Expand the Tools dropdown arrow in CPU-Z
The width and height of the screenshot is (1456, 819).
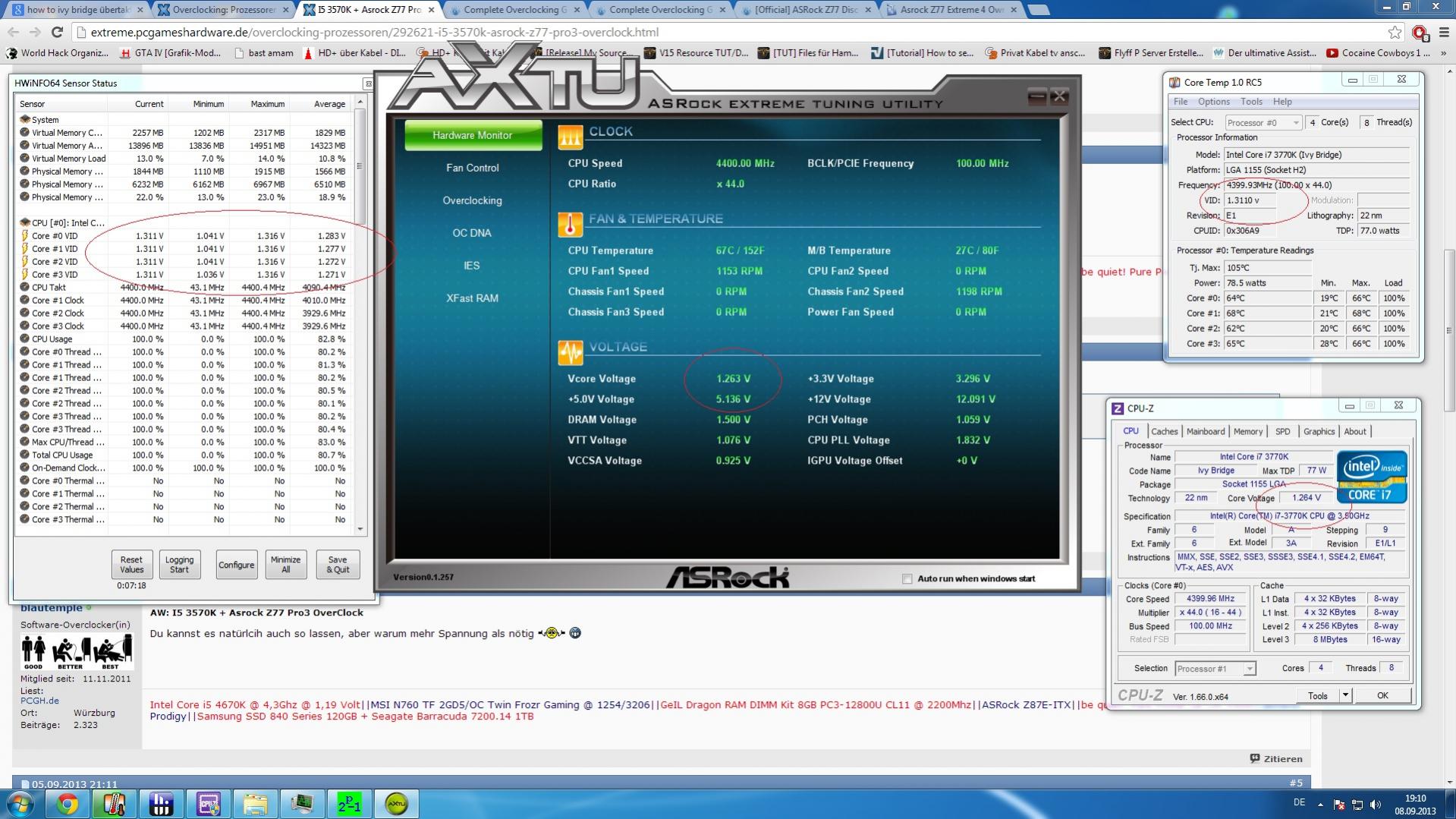tap(1345, 695)
